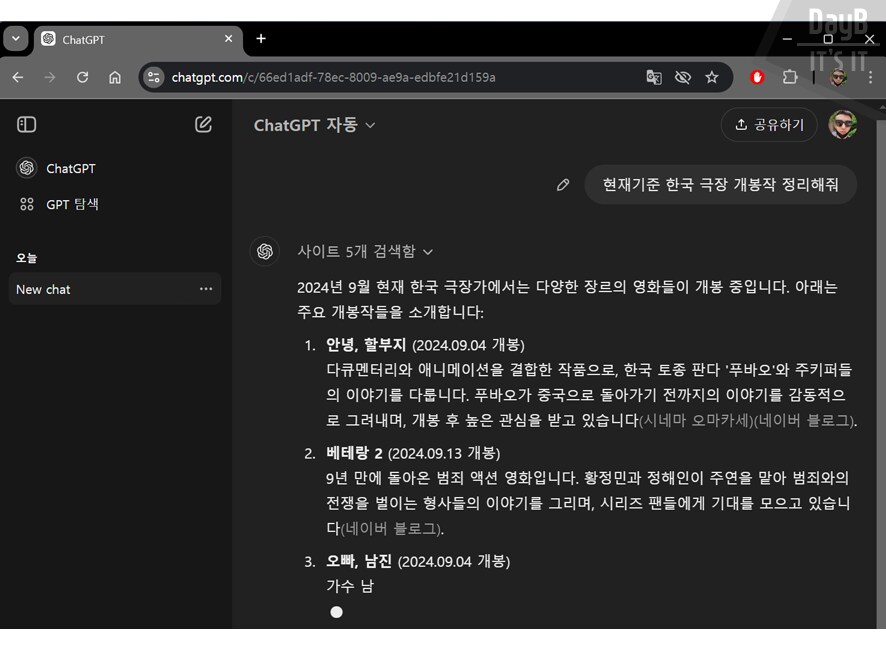Toggle the sidebar with the panel icon
Viewport: 886px width, 650px height.
27,124
